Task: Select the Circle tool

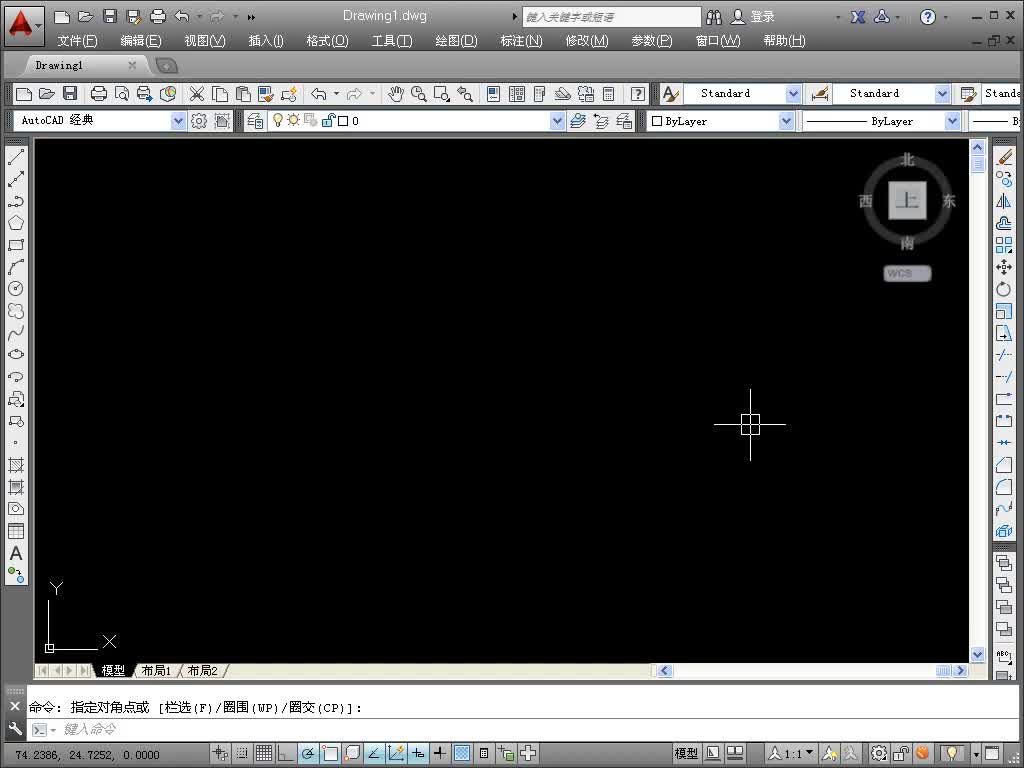Action: (16, 289)
